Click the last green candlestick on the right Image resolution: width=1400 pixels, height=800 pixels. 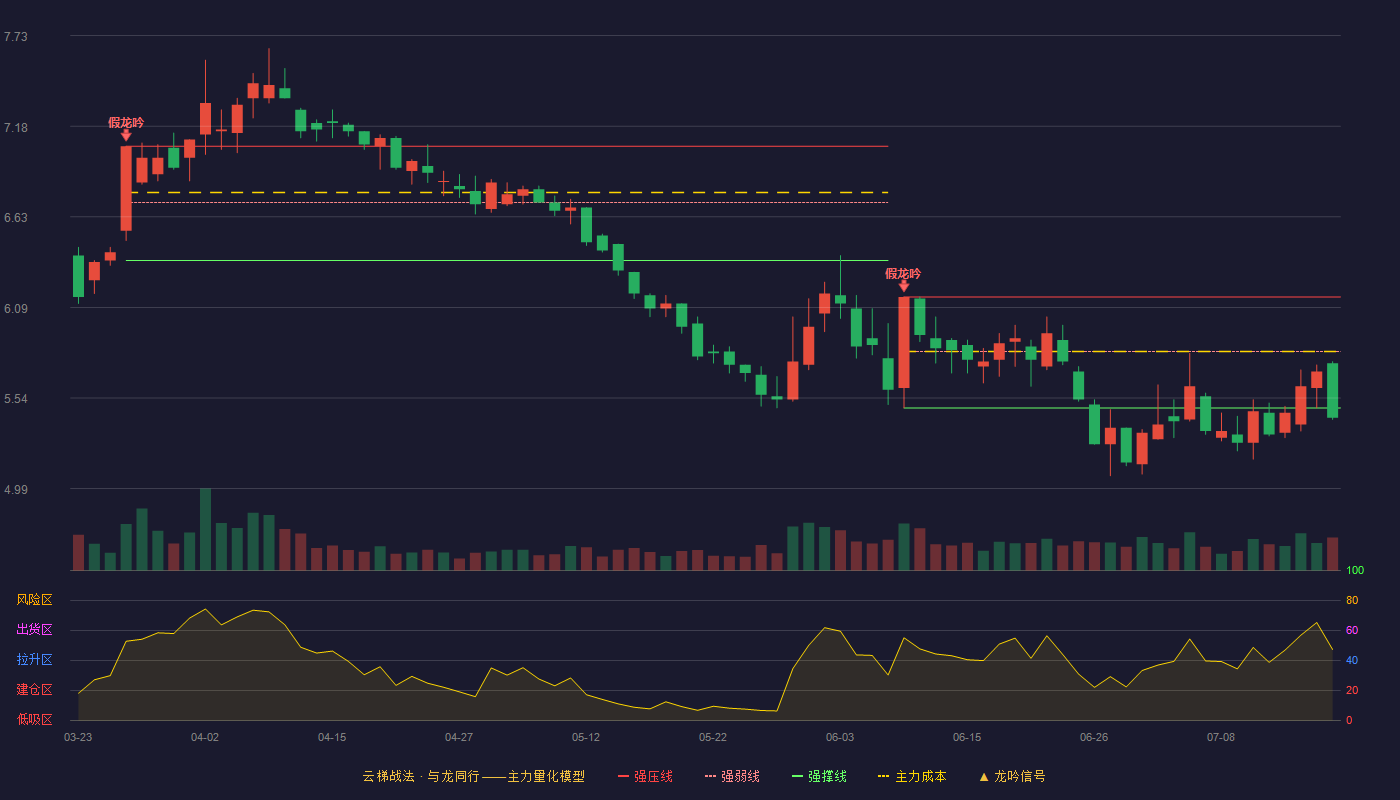(x=1333, y=390)
